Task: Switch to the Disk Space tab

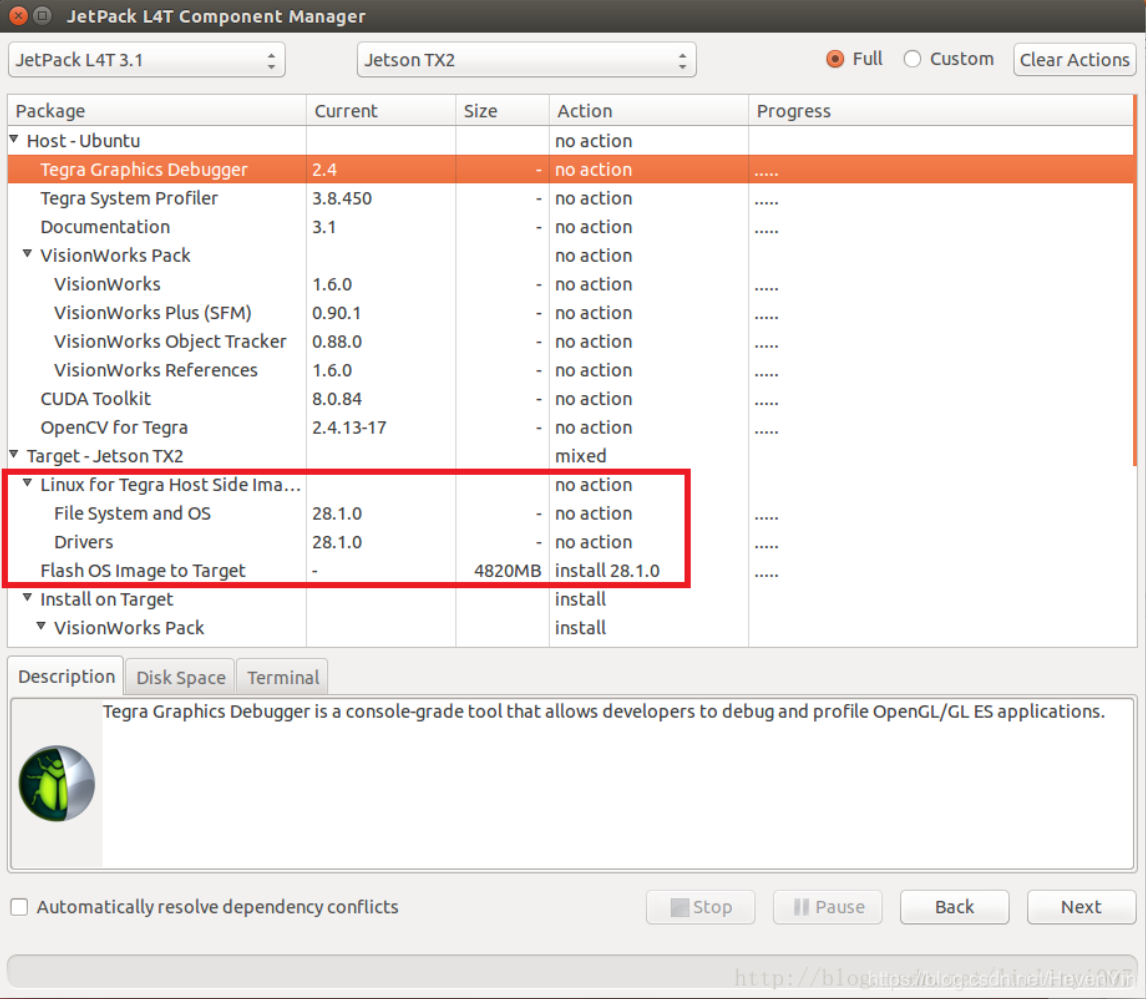Action: click(x=181, y=677)
